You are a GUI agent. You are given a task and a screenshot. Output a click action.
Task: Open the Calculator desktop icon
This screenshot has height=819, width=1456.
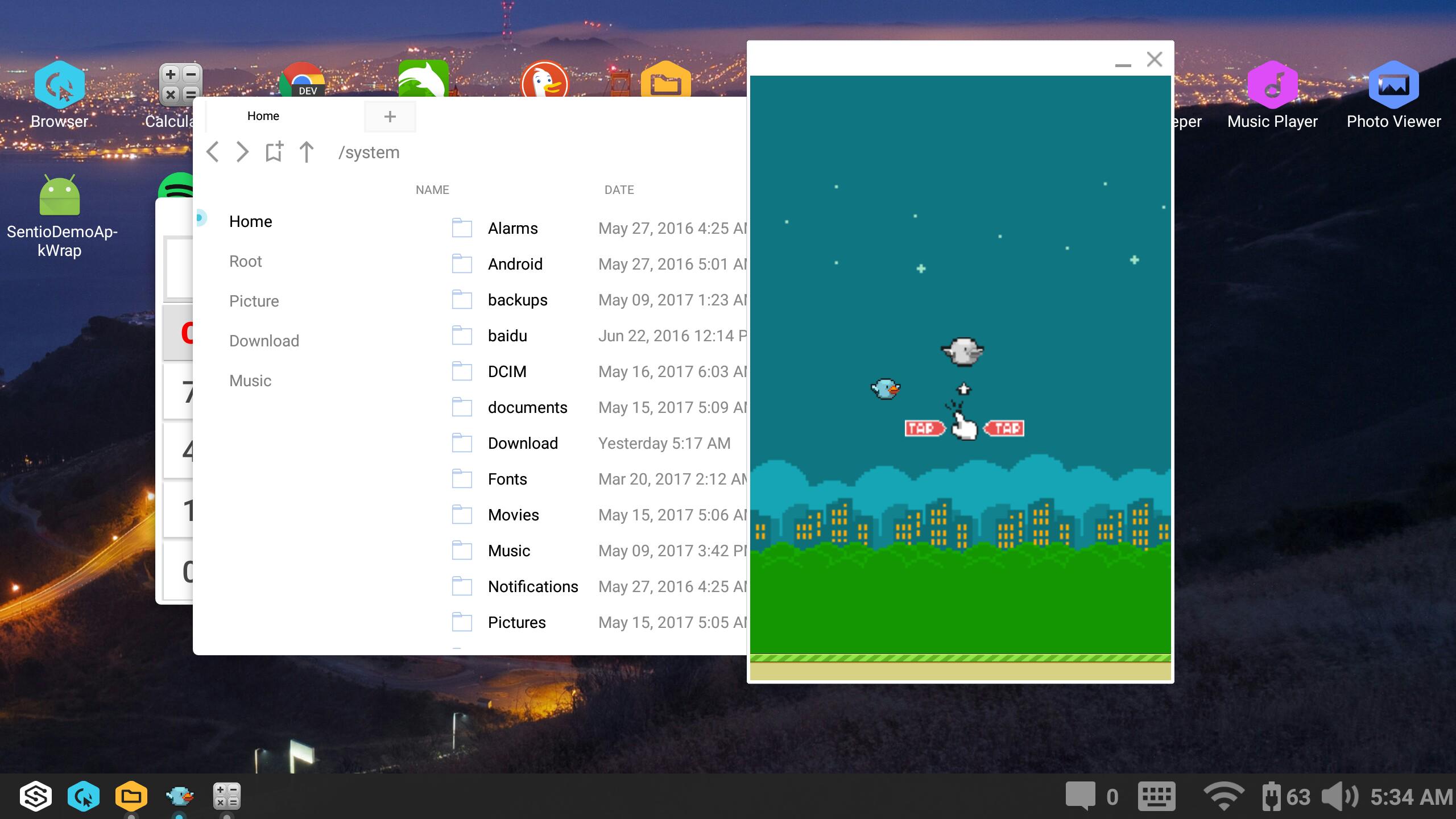180,85
